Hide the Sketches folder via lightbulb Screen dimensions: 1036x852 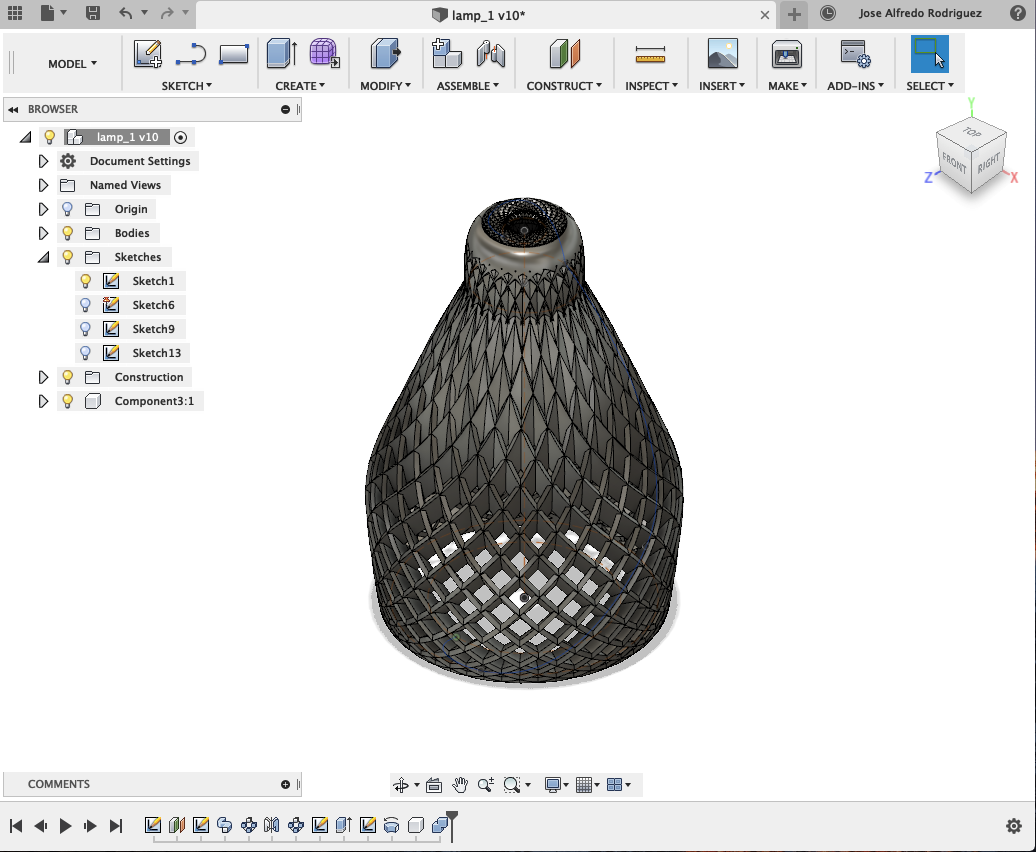pos(67,257)
